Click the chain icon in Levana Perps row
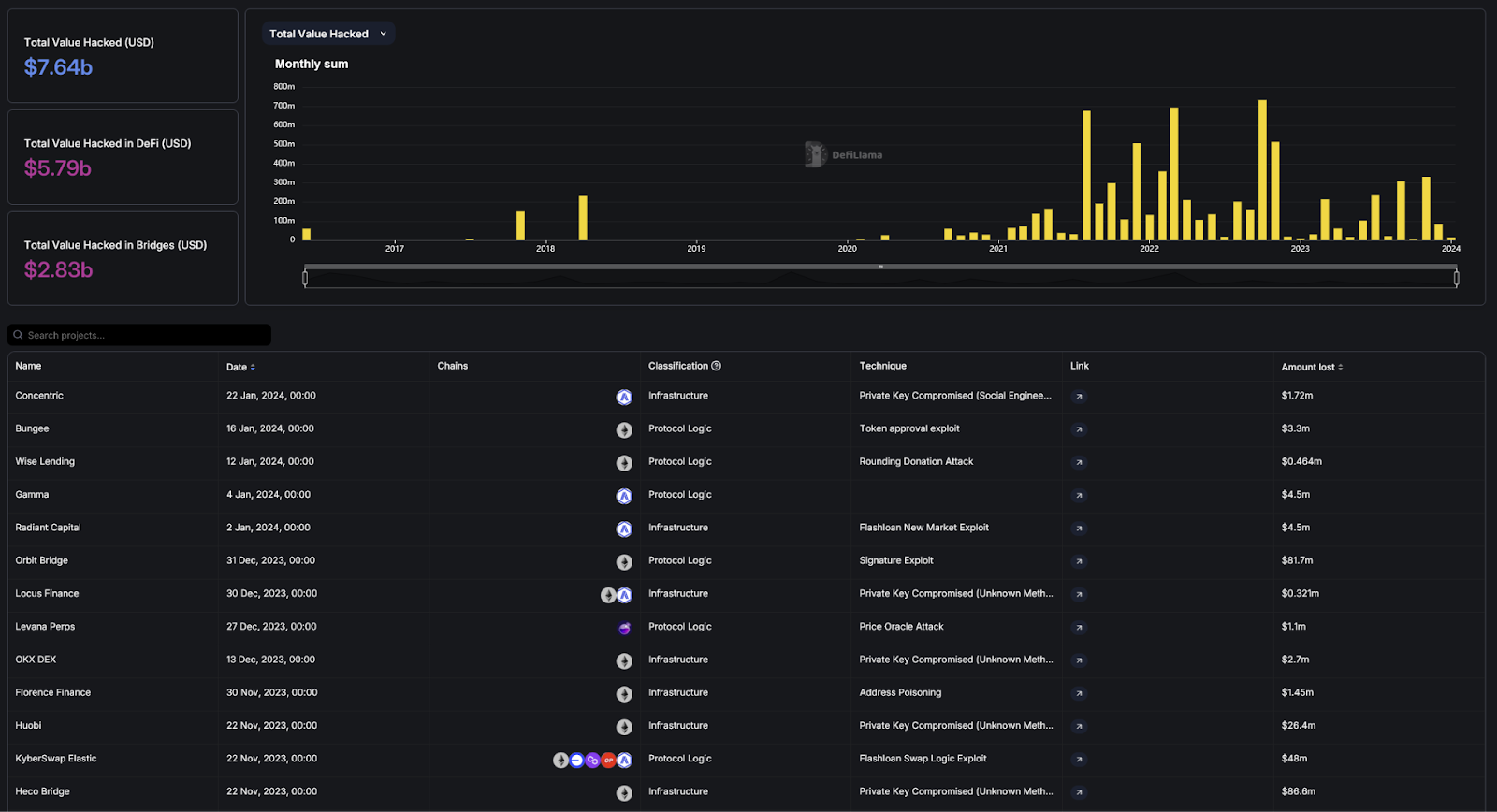The image size is (1497, 812). [x=624, y=629]
